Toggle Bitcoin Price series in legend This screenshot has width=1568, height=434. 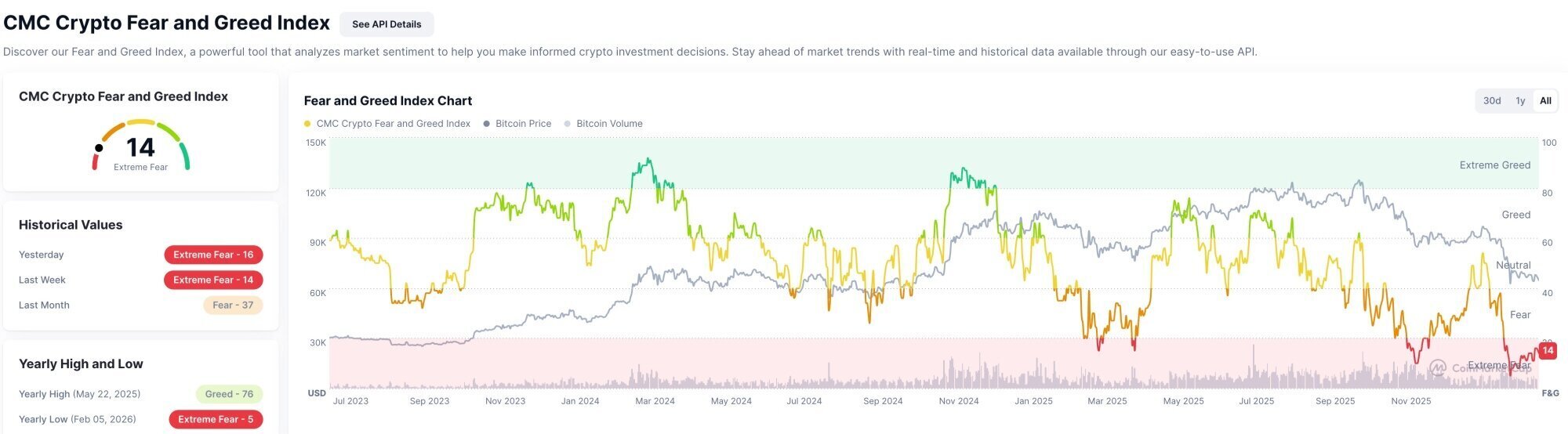click(x=523, y=124)
